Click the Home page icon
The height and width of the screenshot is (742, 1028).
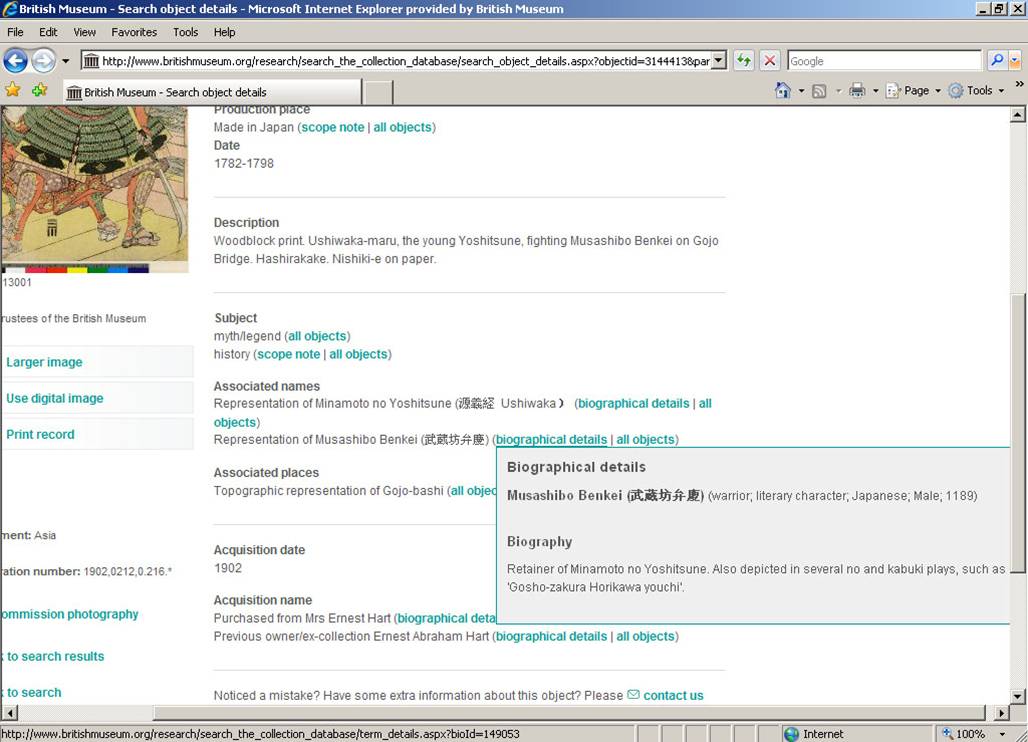pyautogui.click(x=783, y=91)
